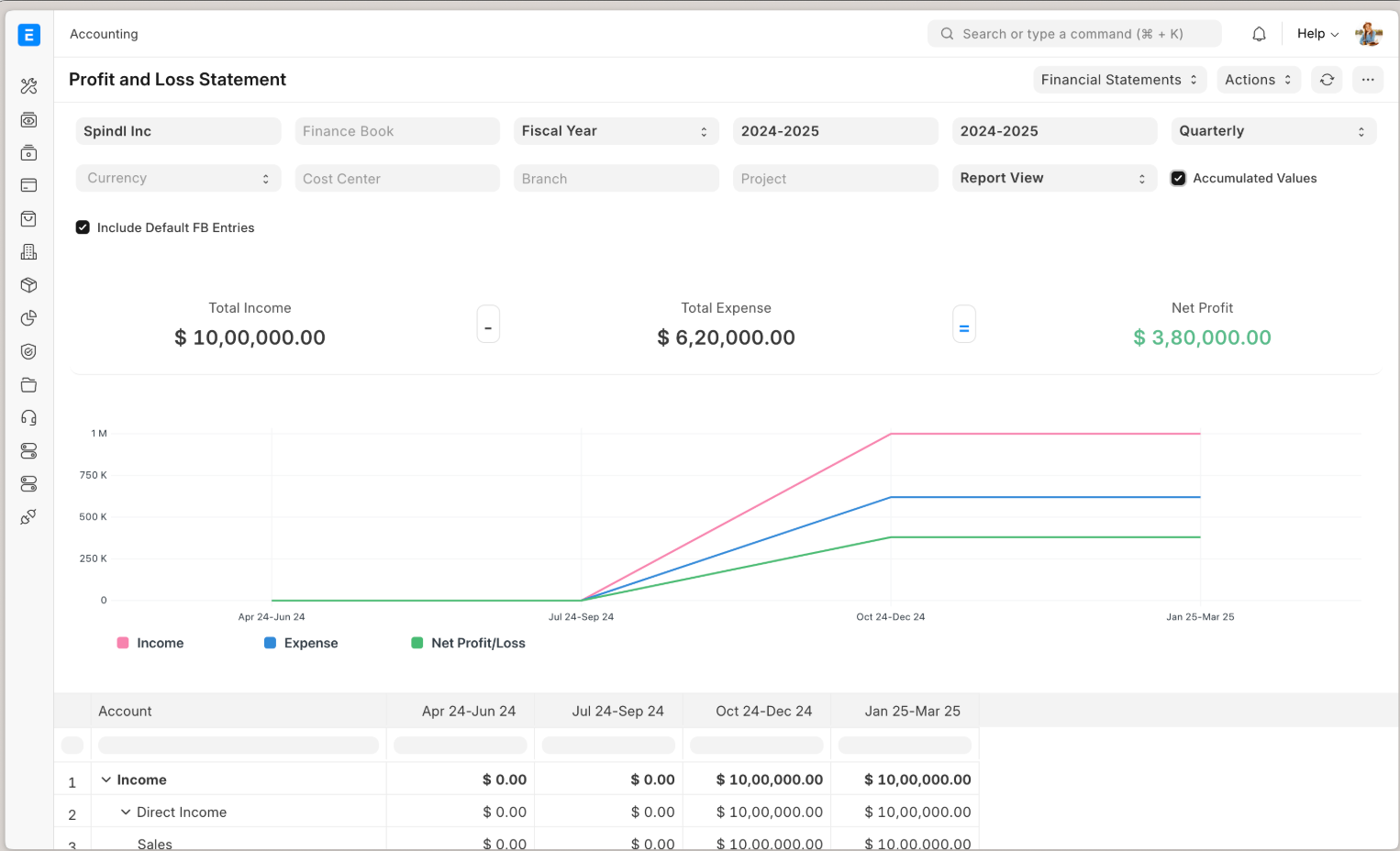Click the pink Income legend swatch
This screenshot has height=851, width=1400.
coord(123,643)
